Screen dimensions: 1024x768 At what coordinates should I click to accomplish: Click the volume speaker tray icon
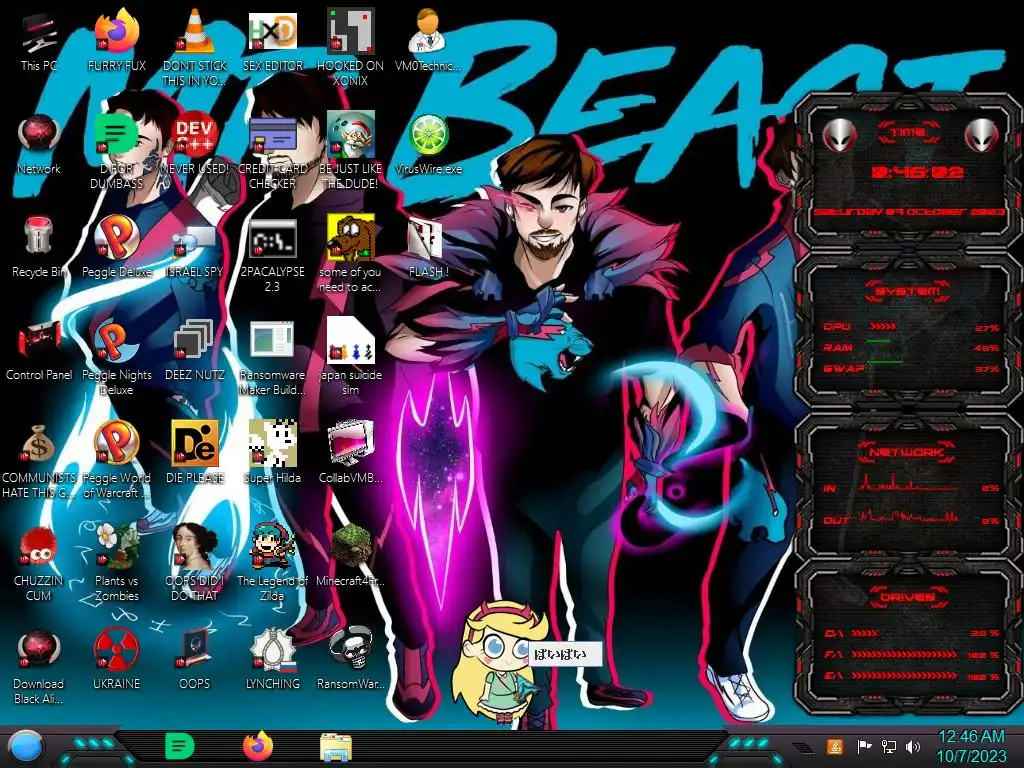[912, 746]
